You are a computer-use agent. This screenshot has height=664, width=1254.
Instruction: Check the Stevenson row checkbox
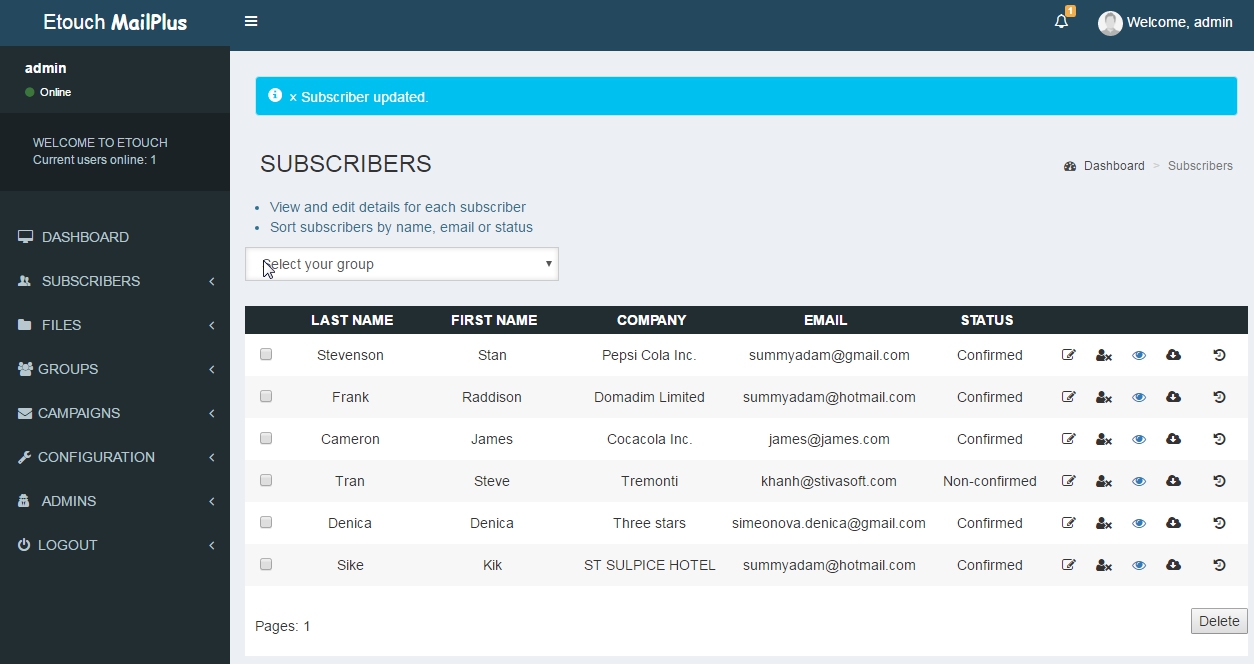click(266, 354)
